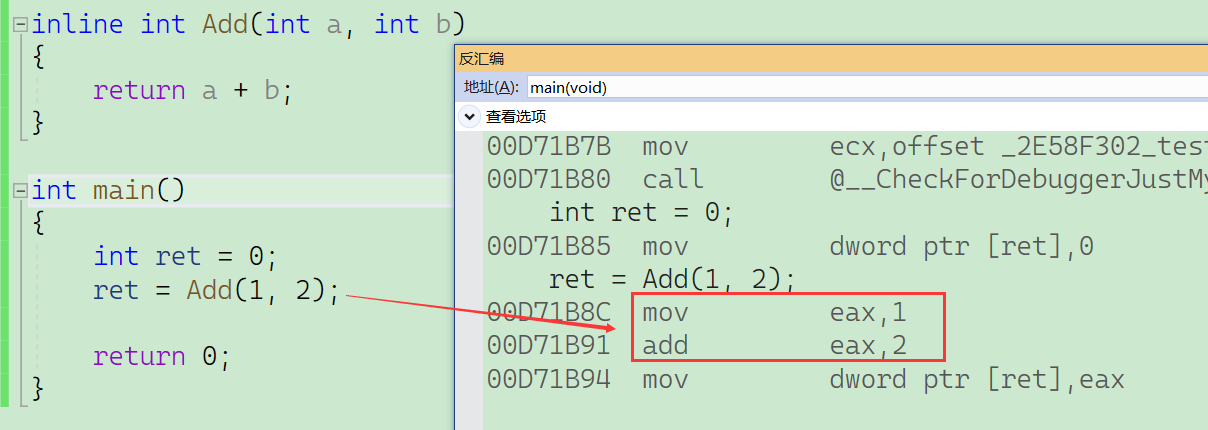
Task: Expand the 查看选项 chevron in disassembly
Action: click(x=470, y=117)
